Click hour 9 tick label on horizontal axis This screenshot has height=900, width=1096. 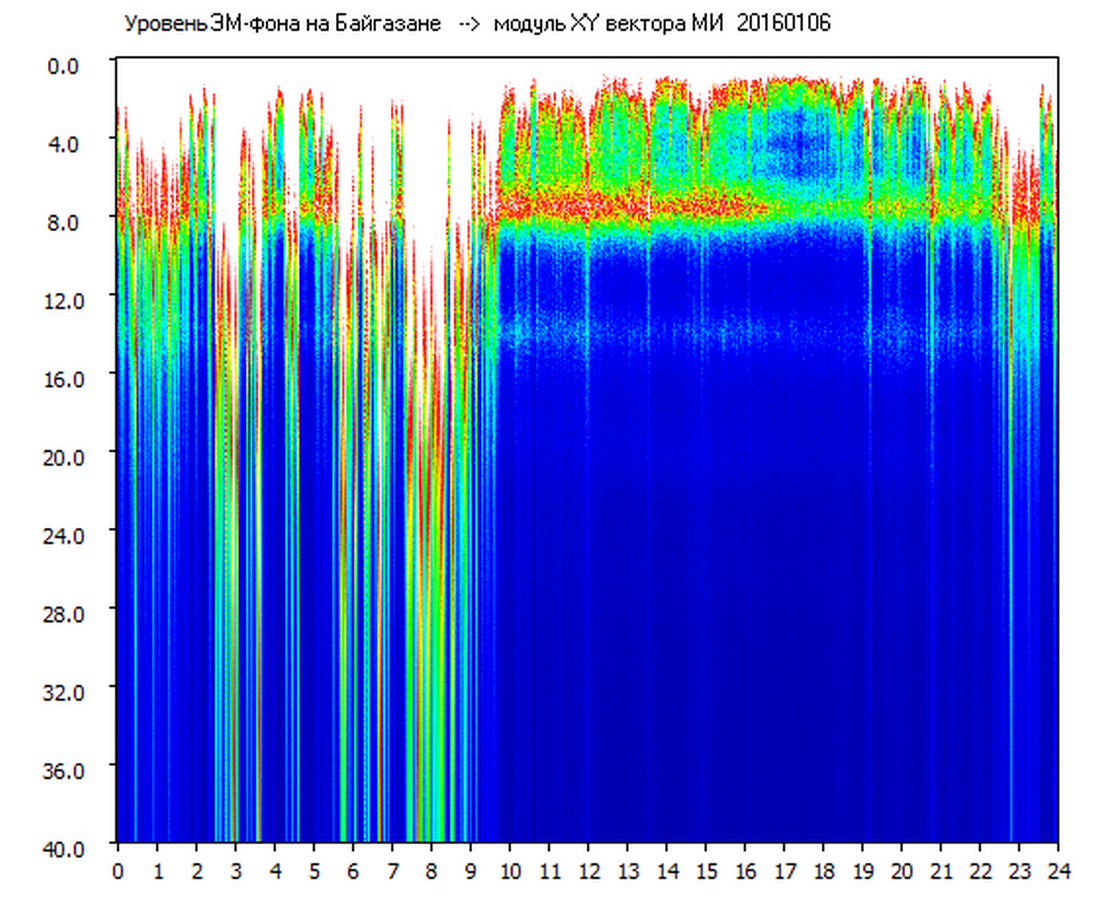[x=471, y=872]
